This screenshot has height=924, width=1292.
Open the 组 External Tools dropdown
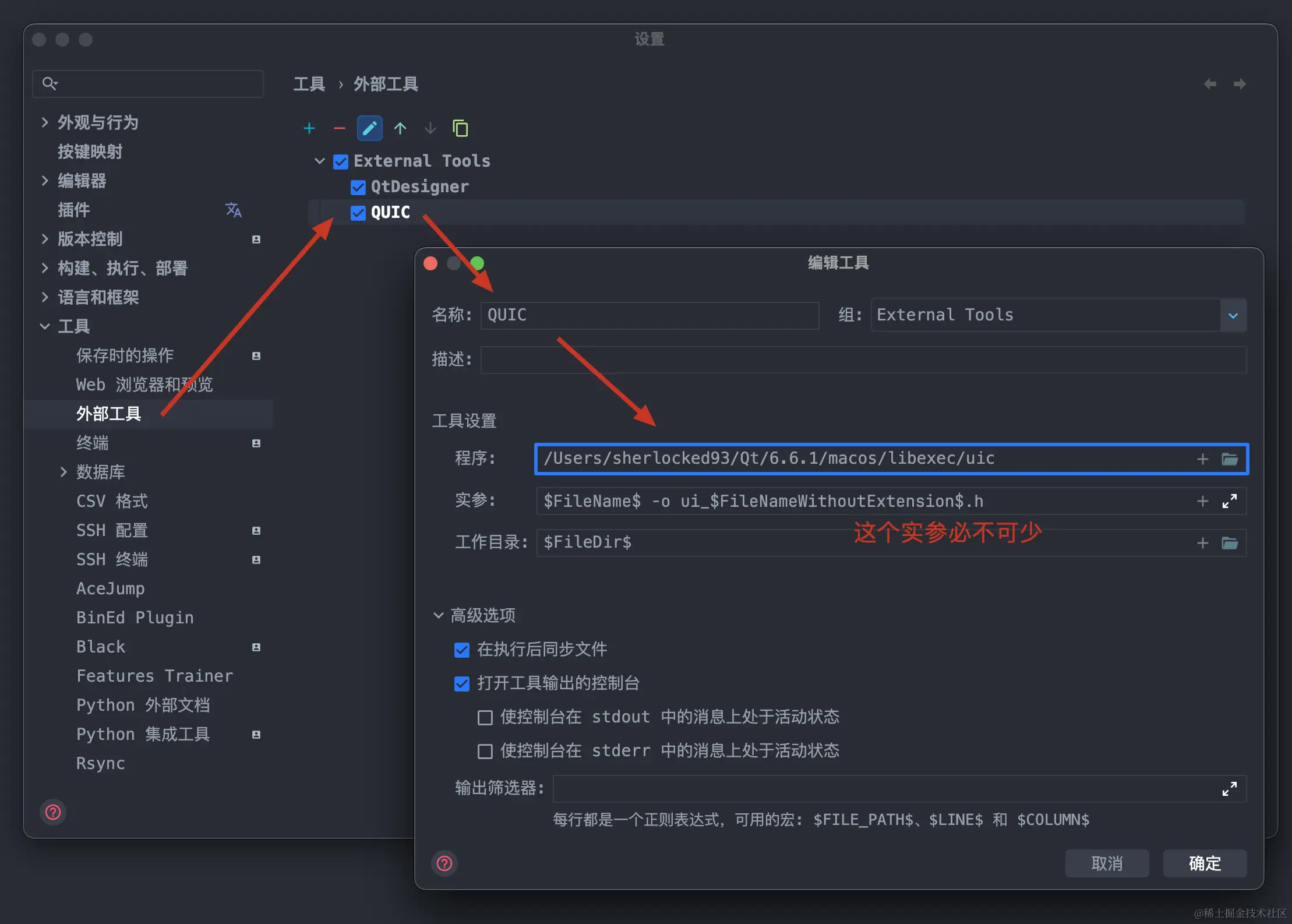pos(1233,315)
